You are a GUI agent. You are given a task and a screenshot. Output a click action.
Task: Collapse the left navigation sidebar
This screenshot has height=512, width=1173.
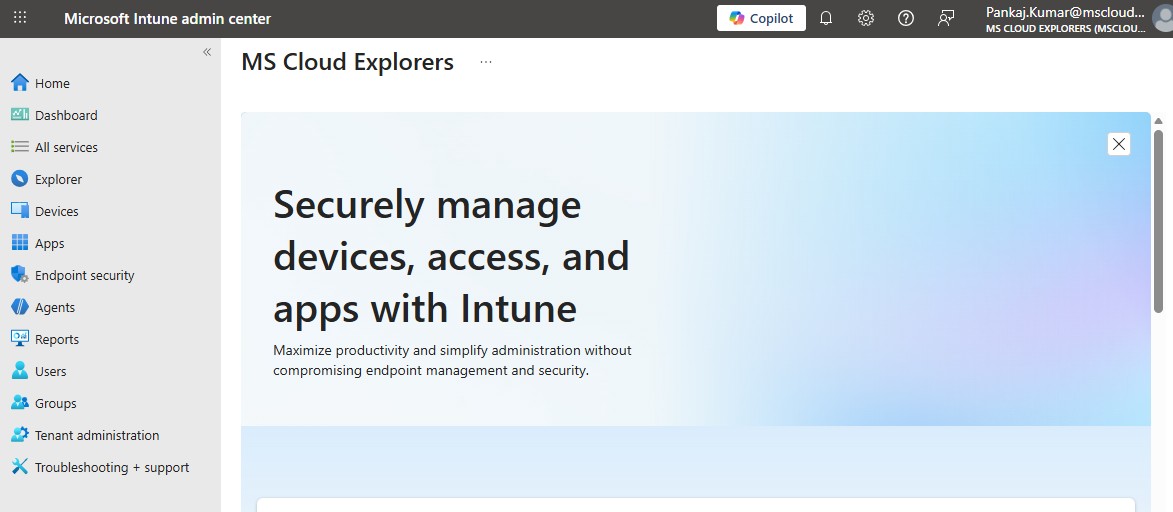(x=207, y=52)
